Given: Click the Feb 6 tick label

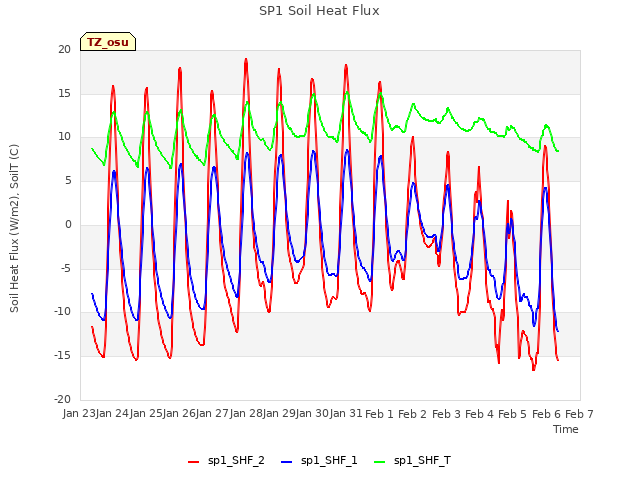Looking at the screenshot, I should [546, 414].
